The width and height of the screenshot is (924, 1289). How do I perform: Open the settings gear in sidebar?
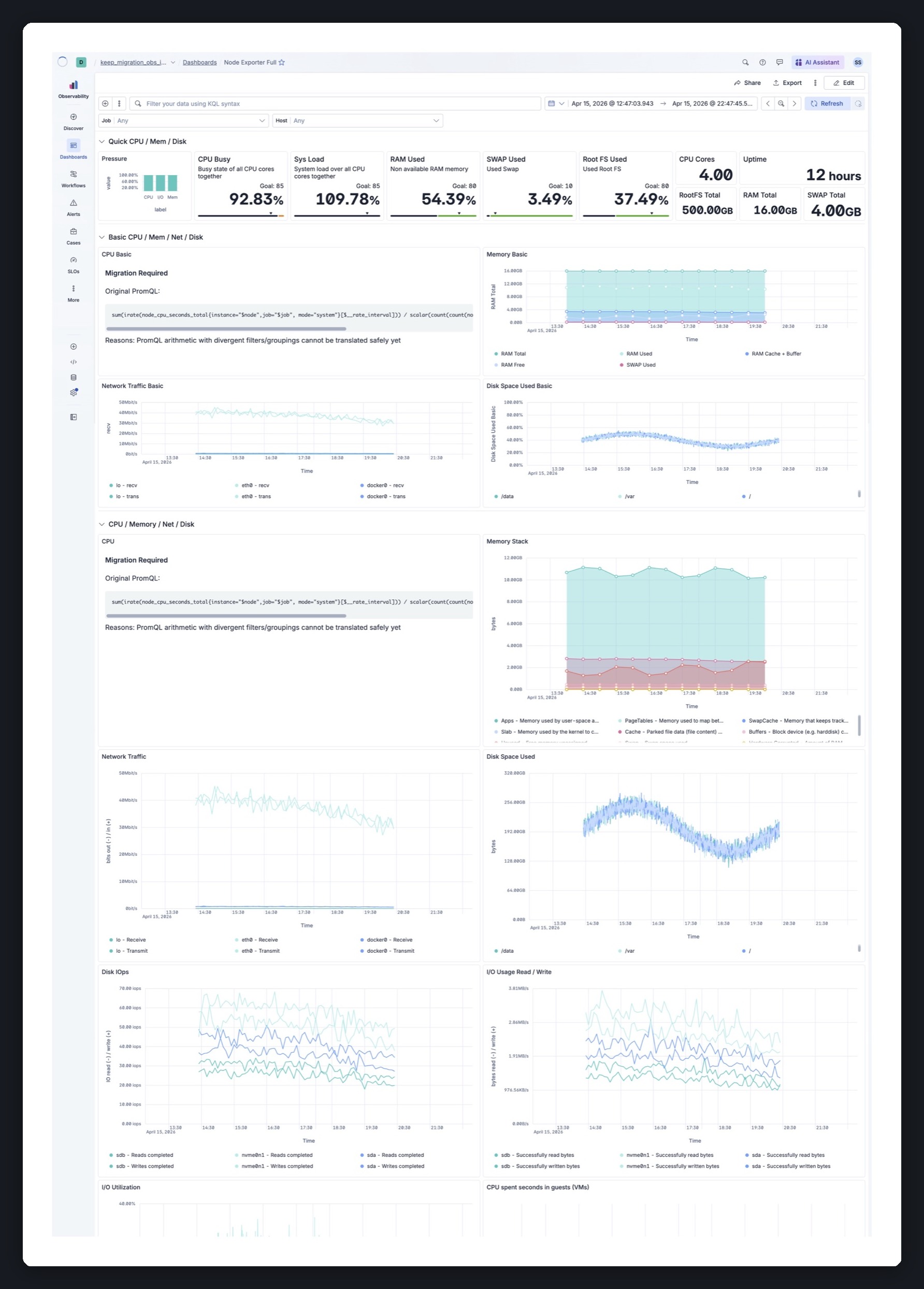coord(74,393)
